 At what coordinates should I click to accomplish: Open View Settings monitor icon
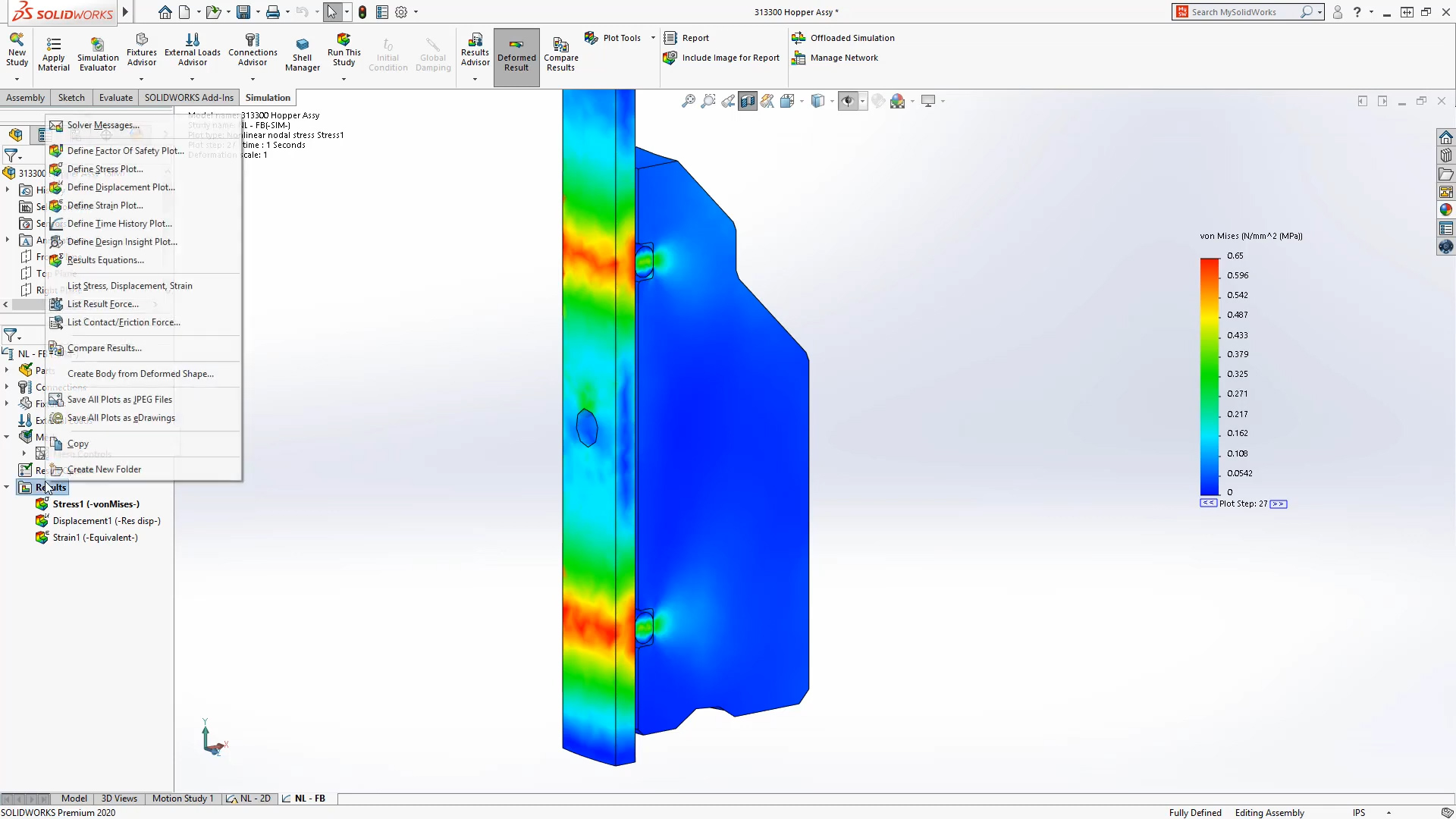pyautogui.click(x=928, y=101)
